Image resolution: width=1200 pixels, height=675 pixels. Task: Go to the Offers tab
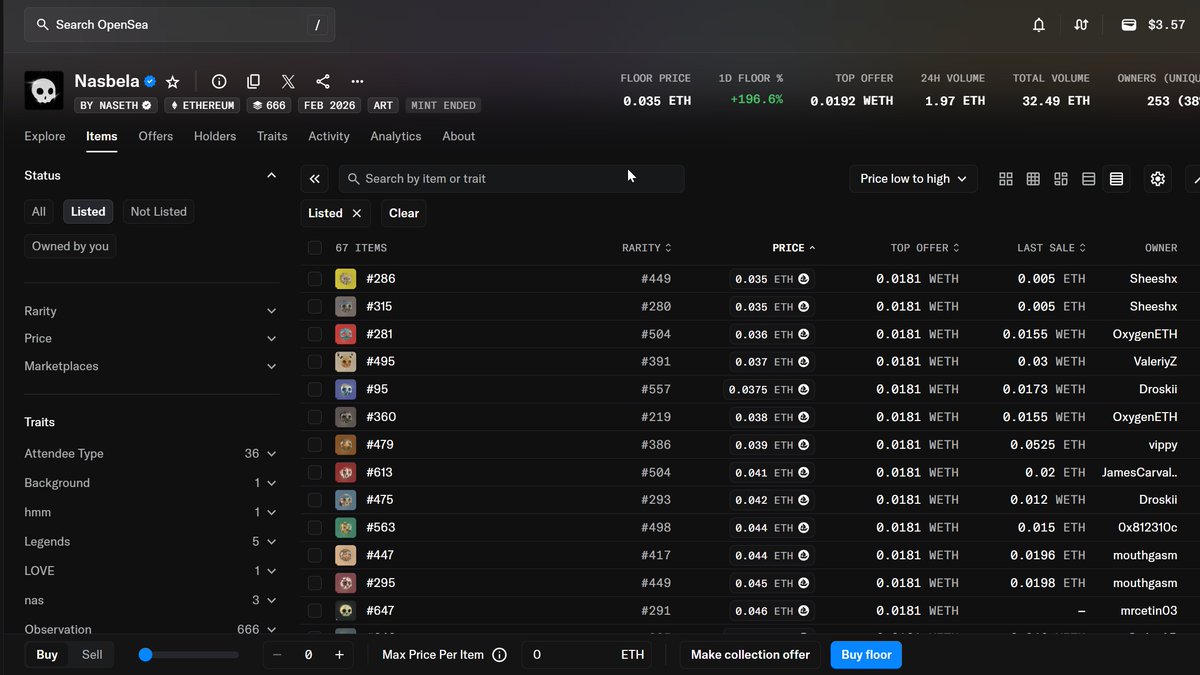[156, 136]
